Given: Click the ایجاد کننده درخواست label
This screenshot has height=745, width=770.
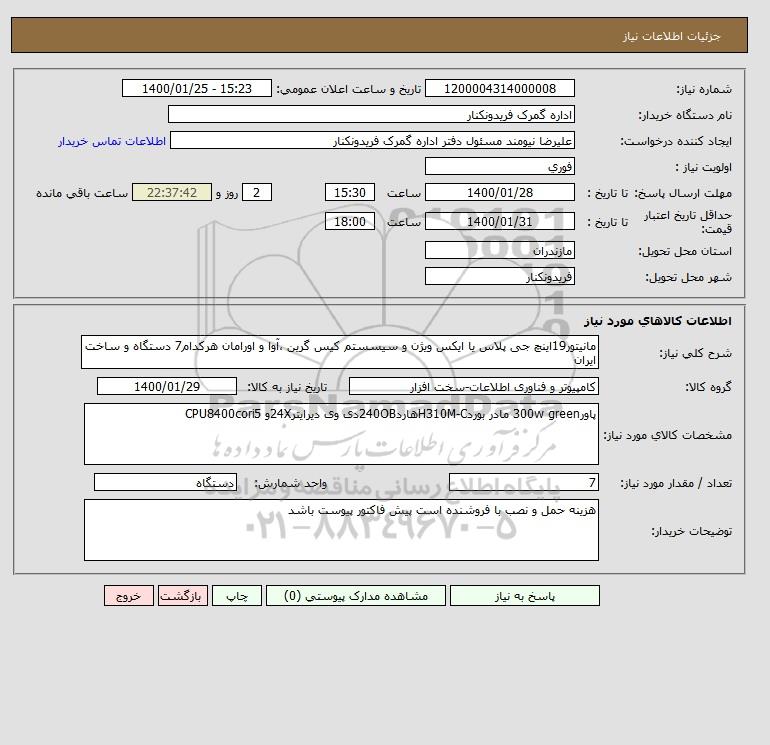Looking at the screenshot, I should (x=676, y=141).
